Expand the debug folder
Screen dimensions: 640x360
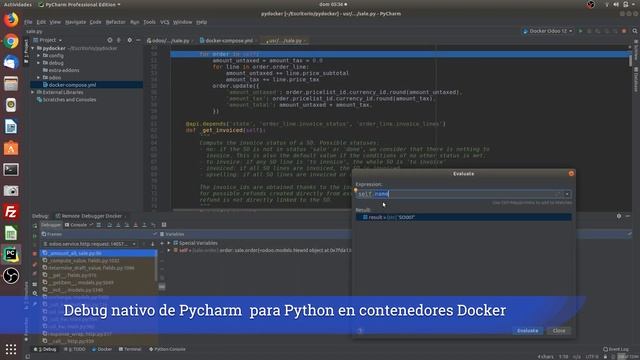coord(39,63)
